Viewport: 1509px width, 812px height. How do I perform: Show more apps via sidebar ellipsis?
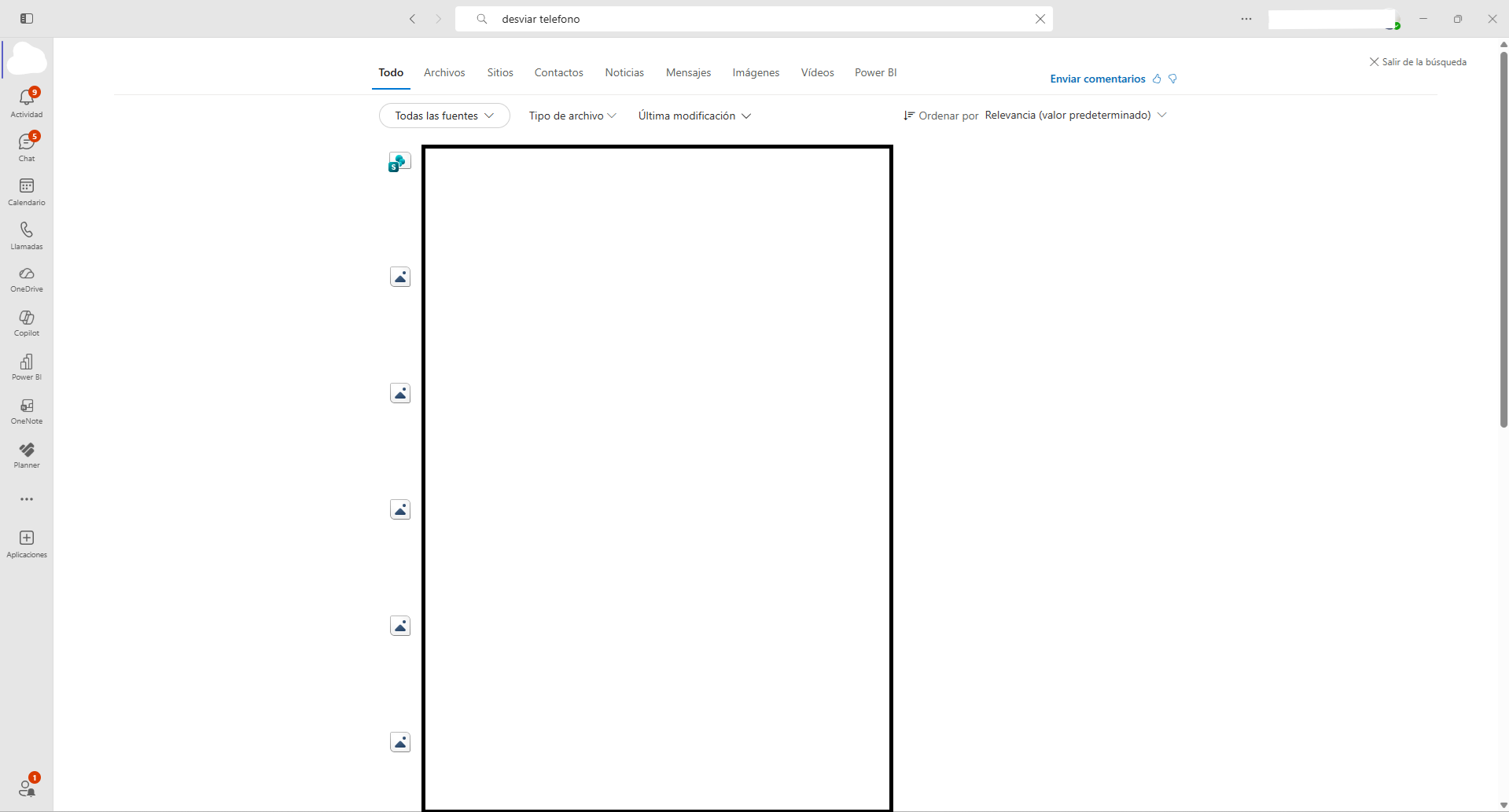(x=27, y=499)
